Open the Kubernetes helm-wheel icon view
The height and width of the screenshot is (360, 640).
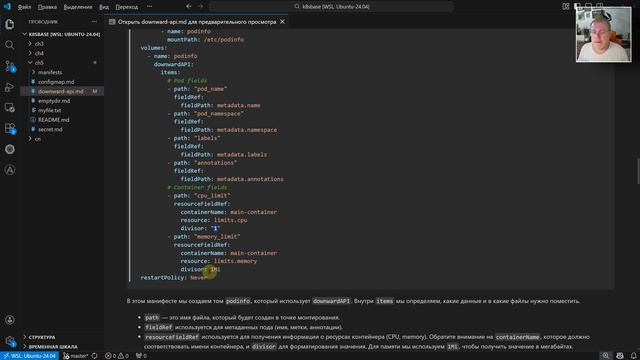[10, 149]
